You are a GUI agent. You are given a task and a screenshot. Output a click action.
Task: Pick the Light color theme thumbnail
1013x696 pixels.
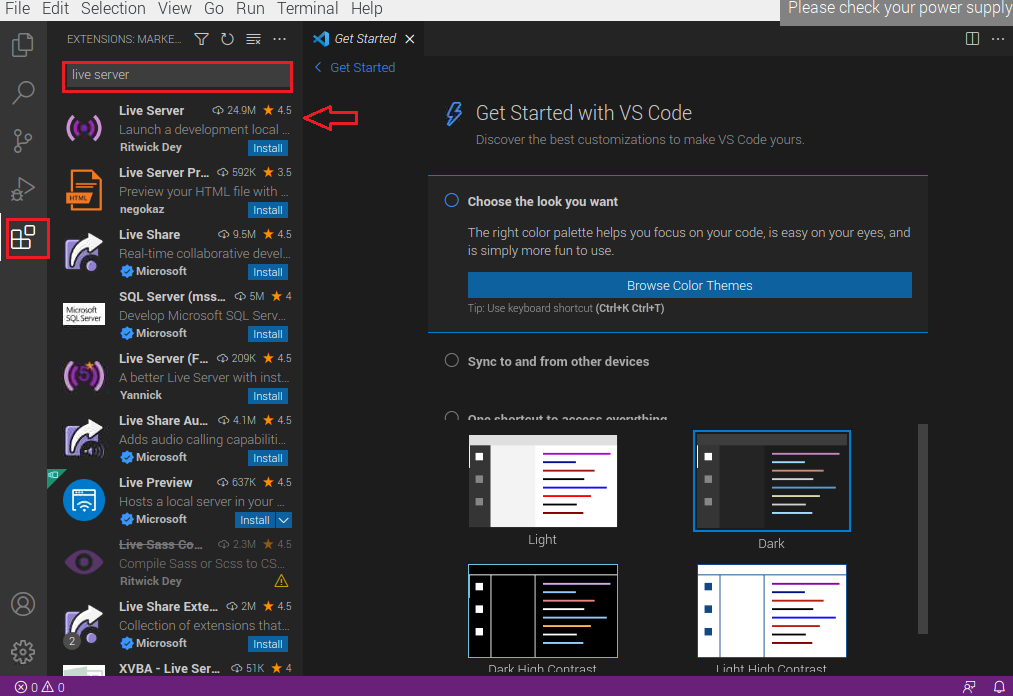pyautogui.click(x=543, y=481)
